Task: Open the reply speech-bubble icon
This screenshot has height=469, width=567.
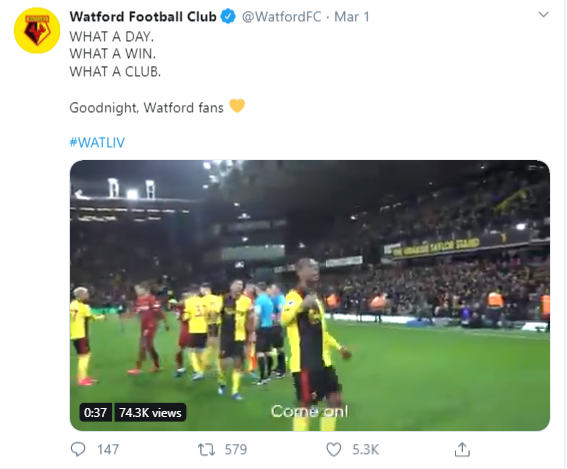Action: (x=78, y=449)
